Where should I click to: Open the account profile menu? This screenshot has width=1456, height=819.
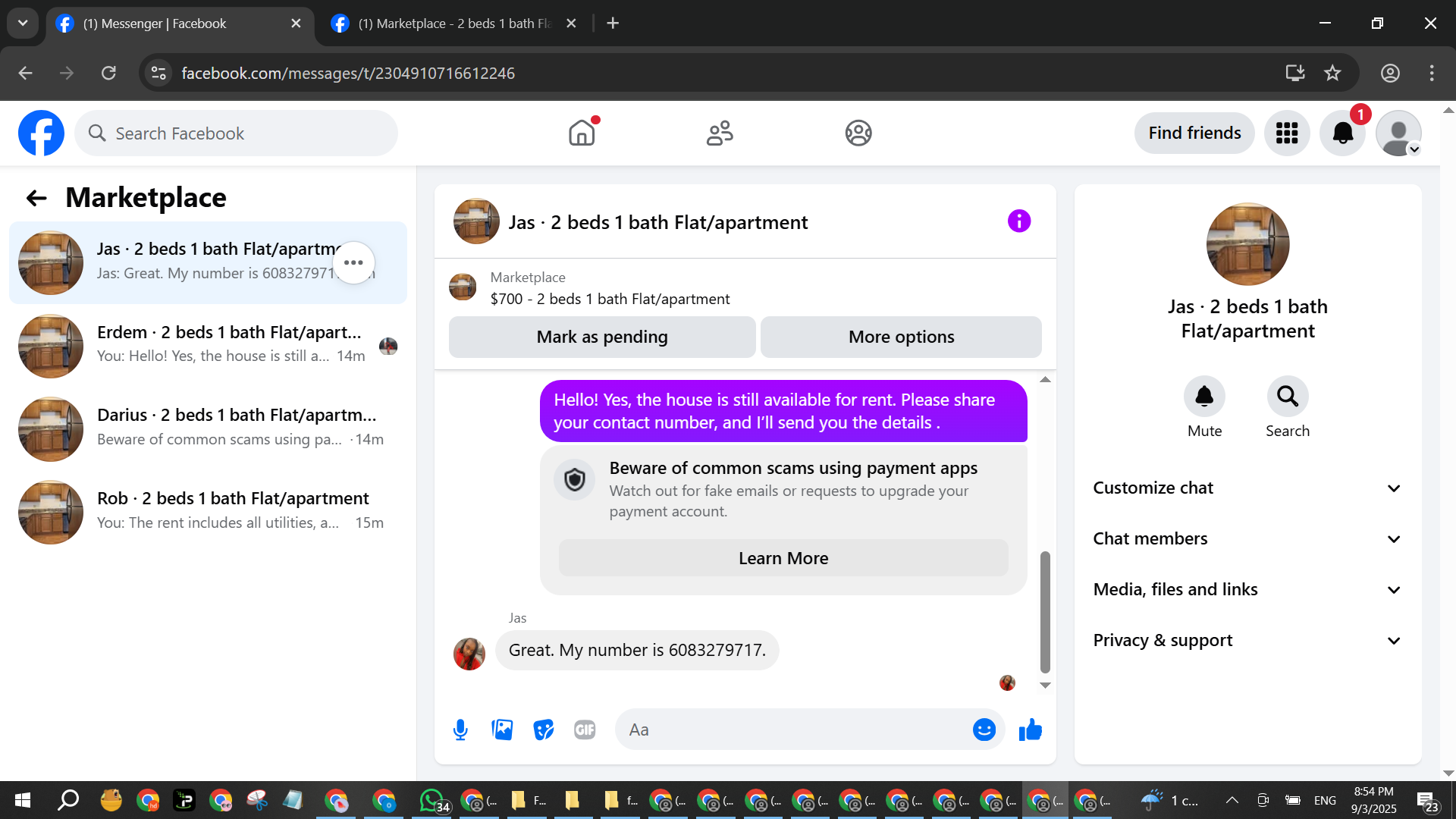pyautogui.click(x=1398, y=133)
